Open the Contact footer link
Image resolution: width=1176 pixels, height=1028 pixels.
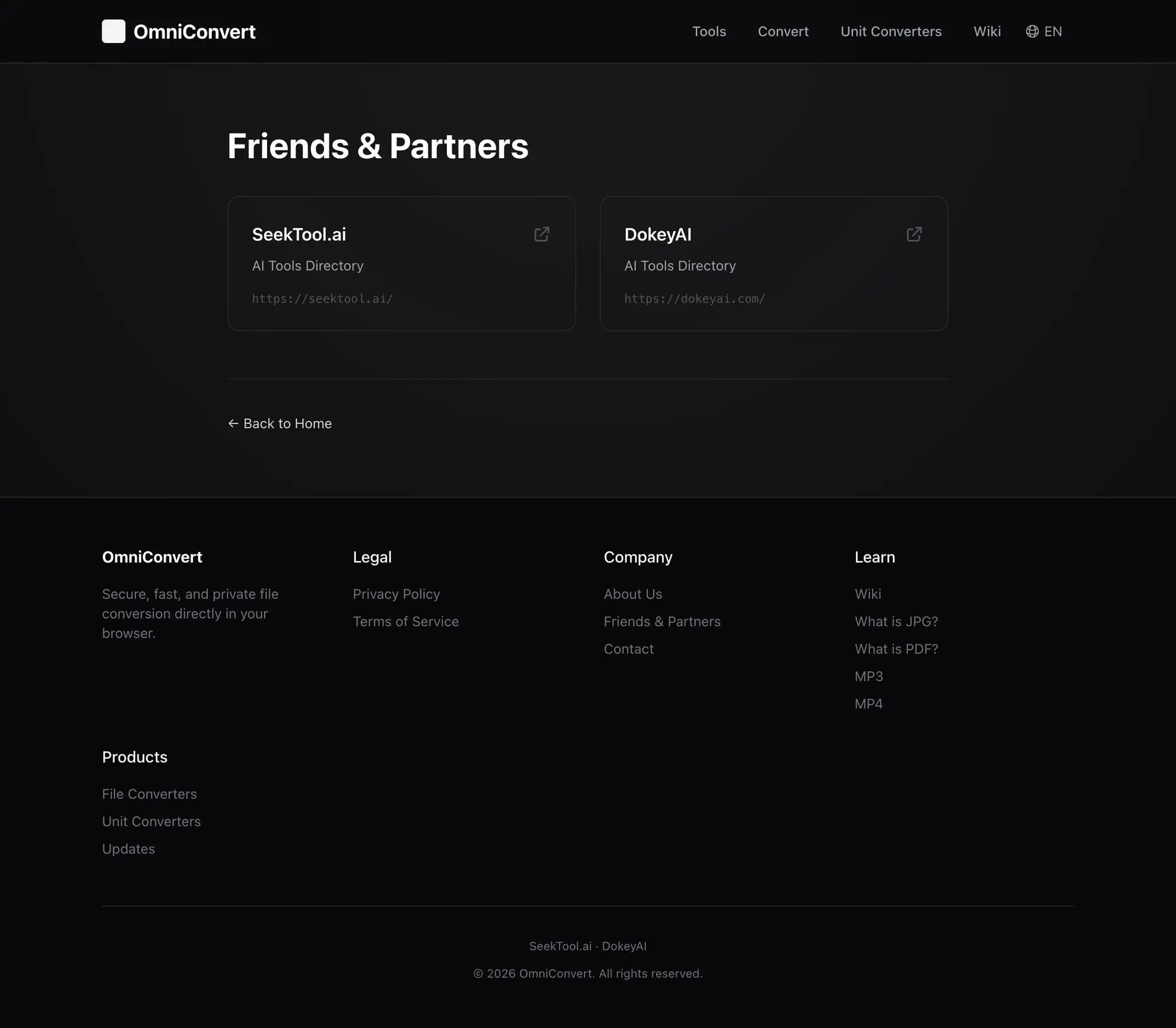(628, 649)
